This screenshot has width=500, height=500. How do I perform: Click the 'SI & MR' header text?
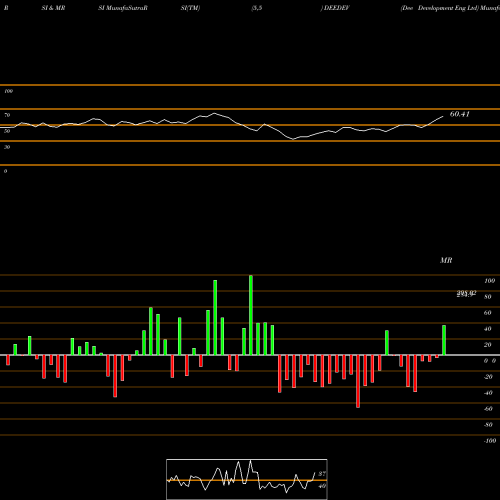click(53, 8)
